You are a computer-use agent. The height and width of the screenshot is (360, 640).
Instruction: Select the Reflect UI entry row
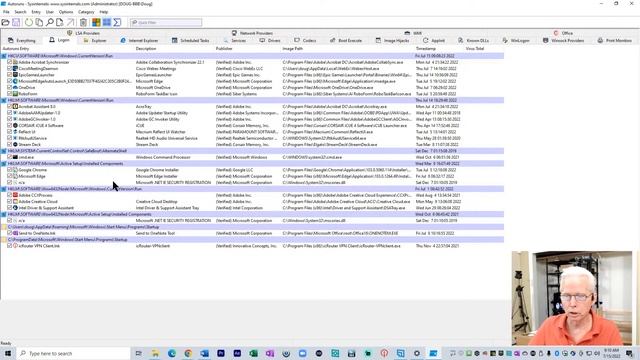(252, 132)
